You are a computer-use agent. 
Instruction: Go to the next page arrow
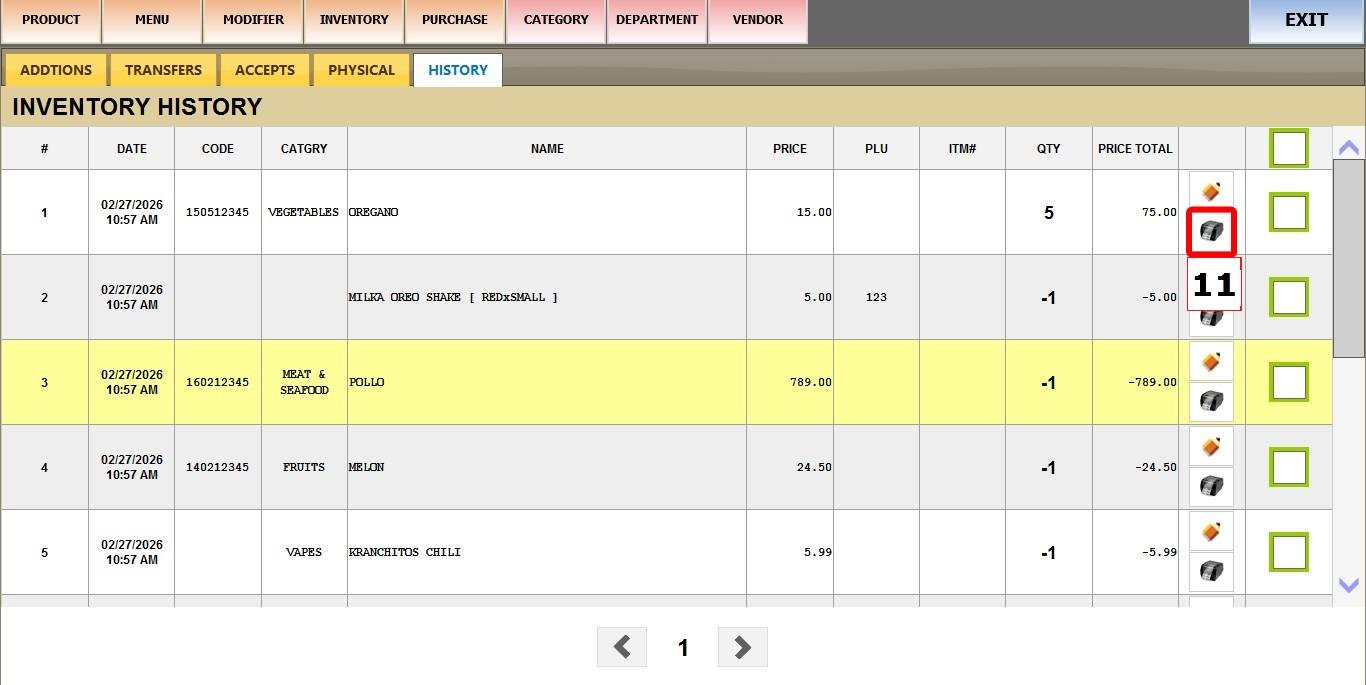pos(743,647)
